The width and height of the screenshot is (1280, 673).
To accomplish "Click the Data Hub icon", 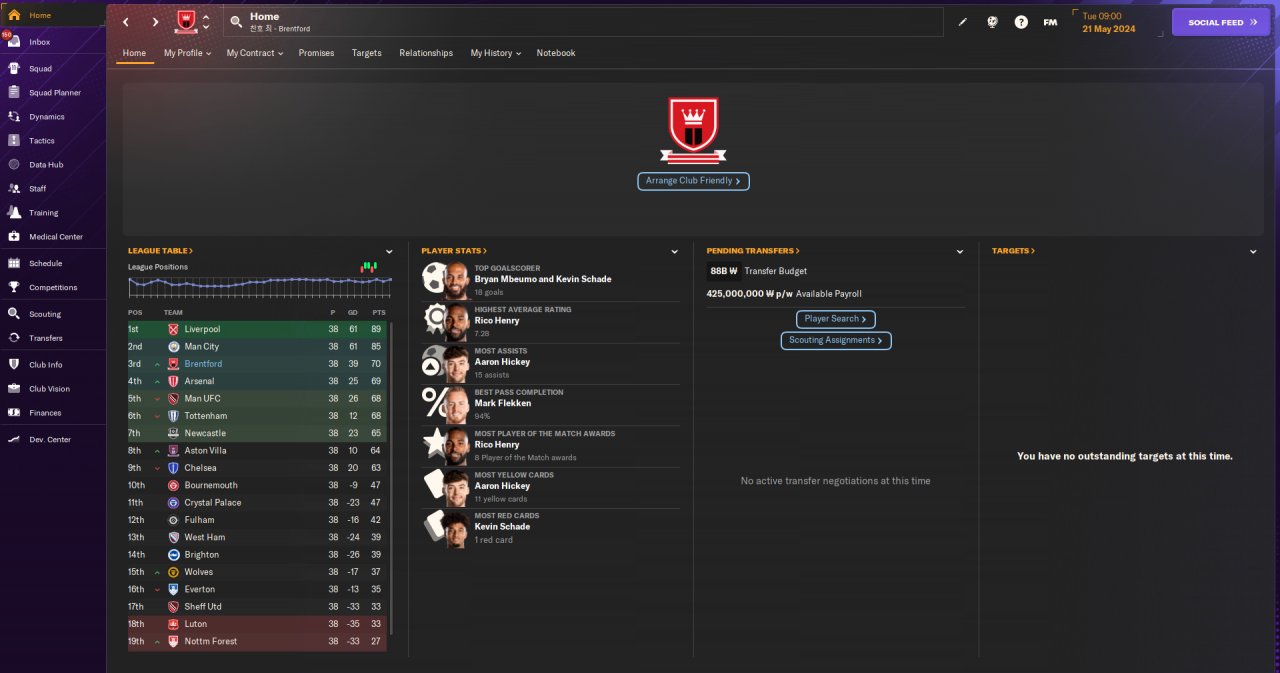I will click(x=14, y=165).
